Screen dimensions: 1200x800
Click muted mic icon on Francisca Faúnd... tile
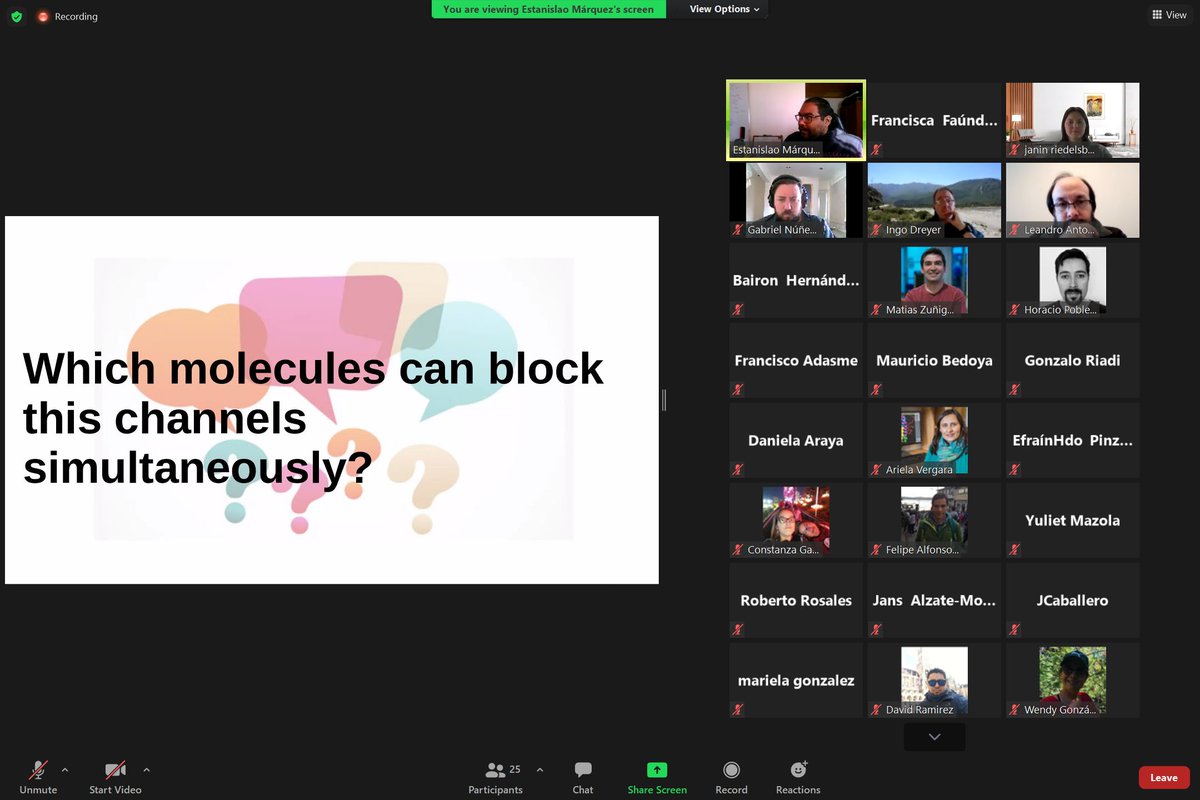click(876, 149)
